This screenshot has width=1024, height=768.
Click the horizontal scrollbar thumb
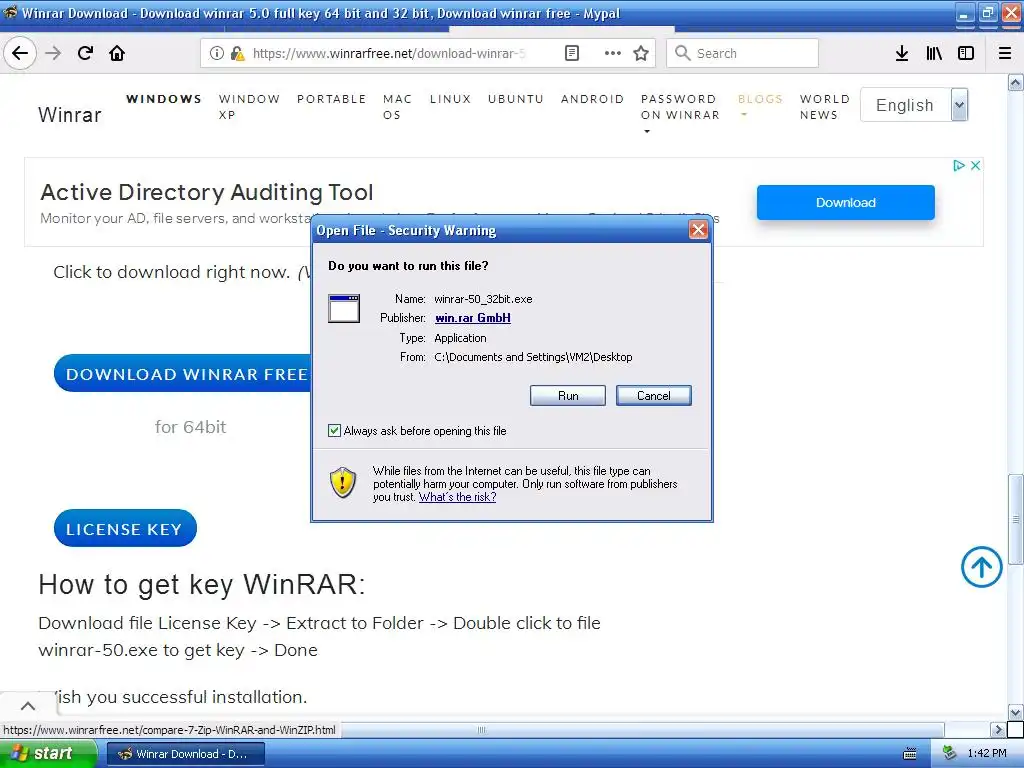(x=480, y=729)
